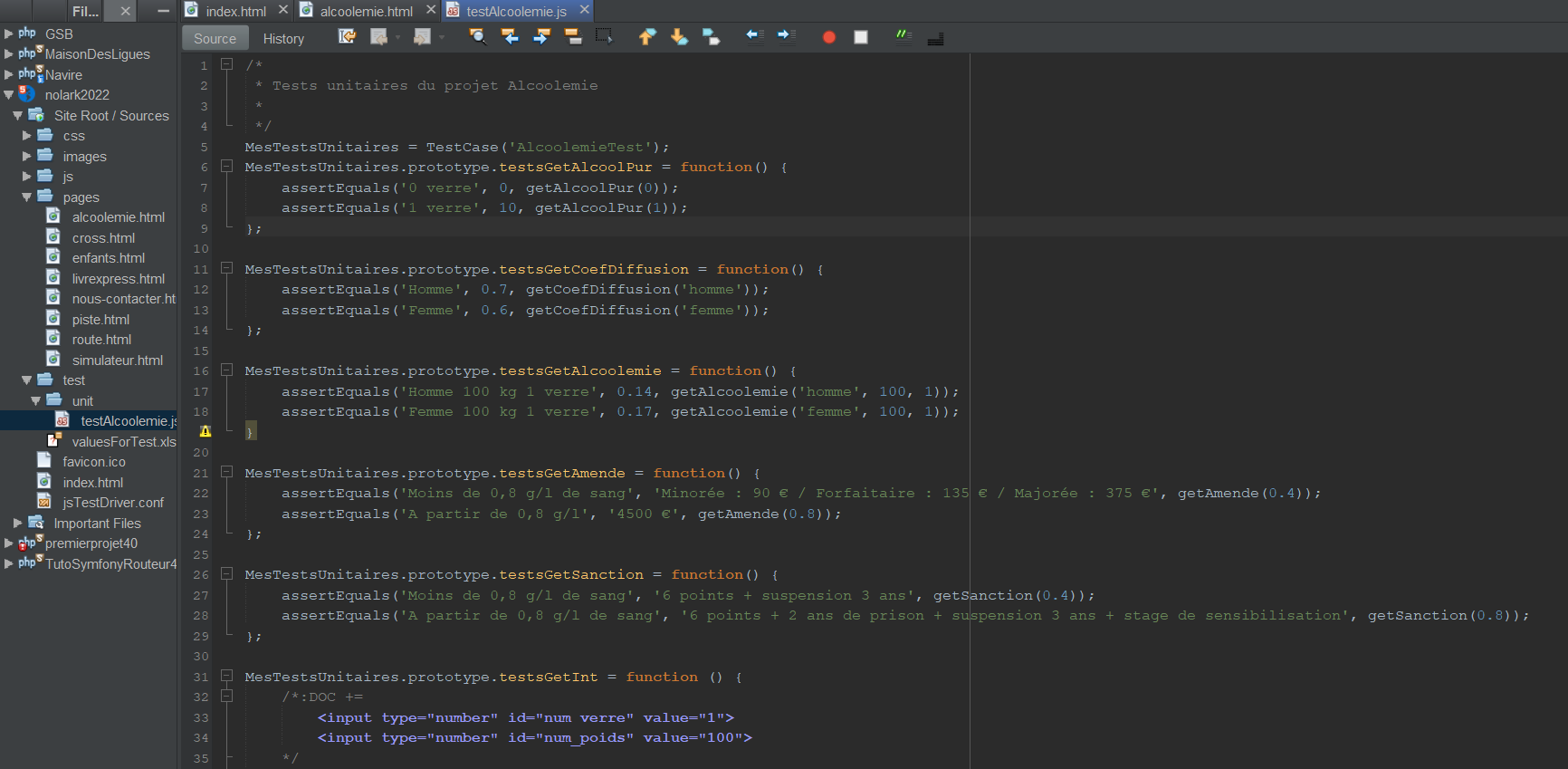Image resolution: width=1568 pixels, height=769 pixels.
Task: Collapse testsGetAlcoolemie fold at line 16
Action: point(227,370)
